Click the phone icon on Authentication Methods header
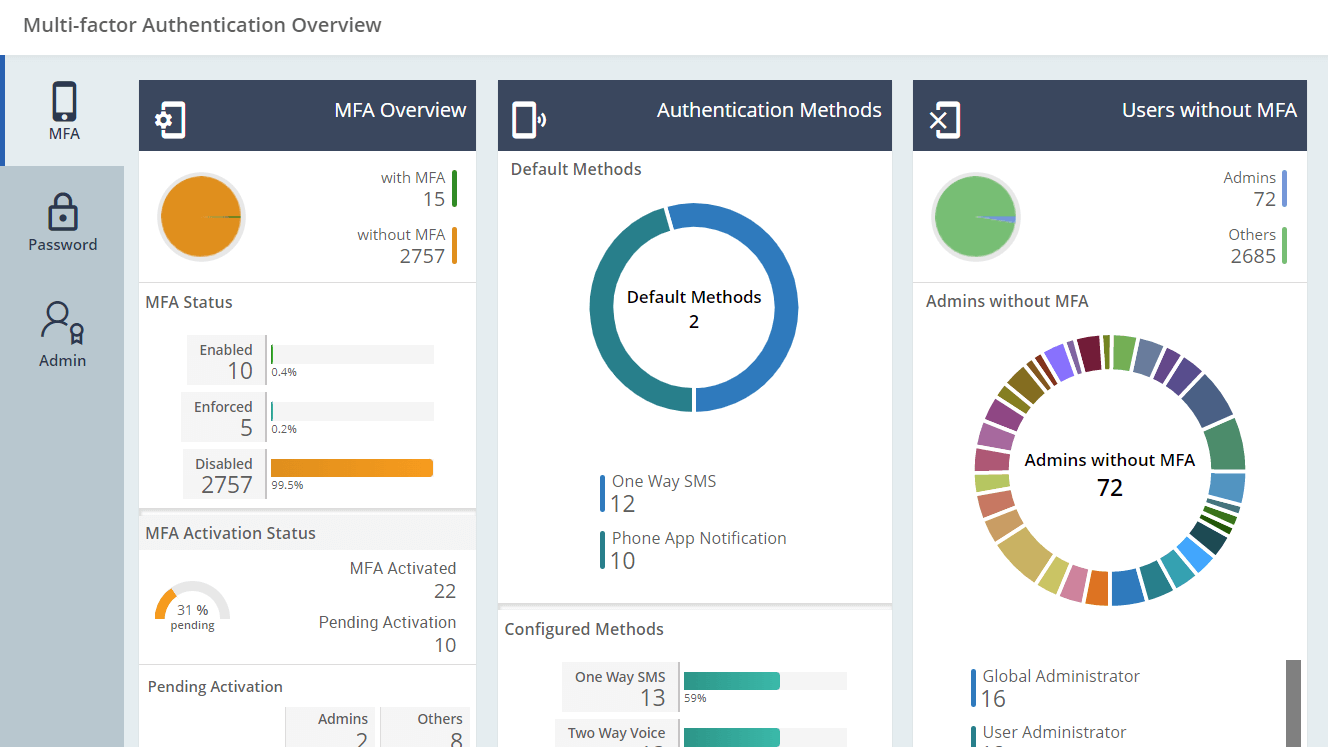Image resolution: width=1328 pixels, height=747 pixels. (527, 115)
